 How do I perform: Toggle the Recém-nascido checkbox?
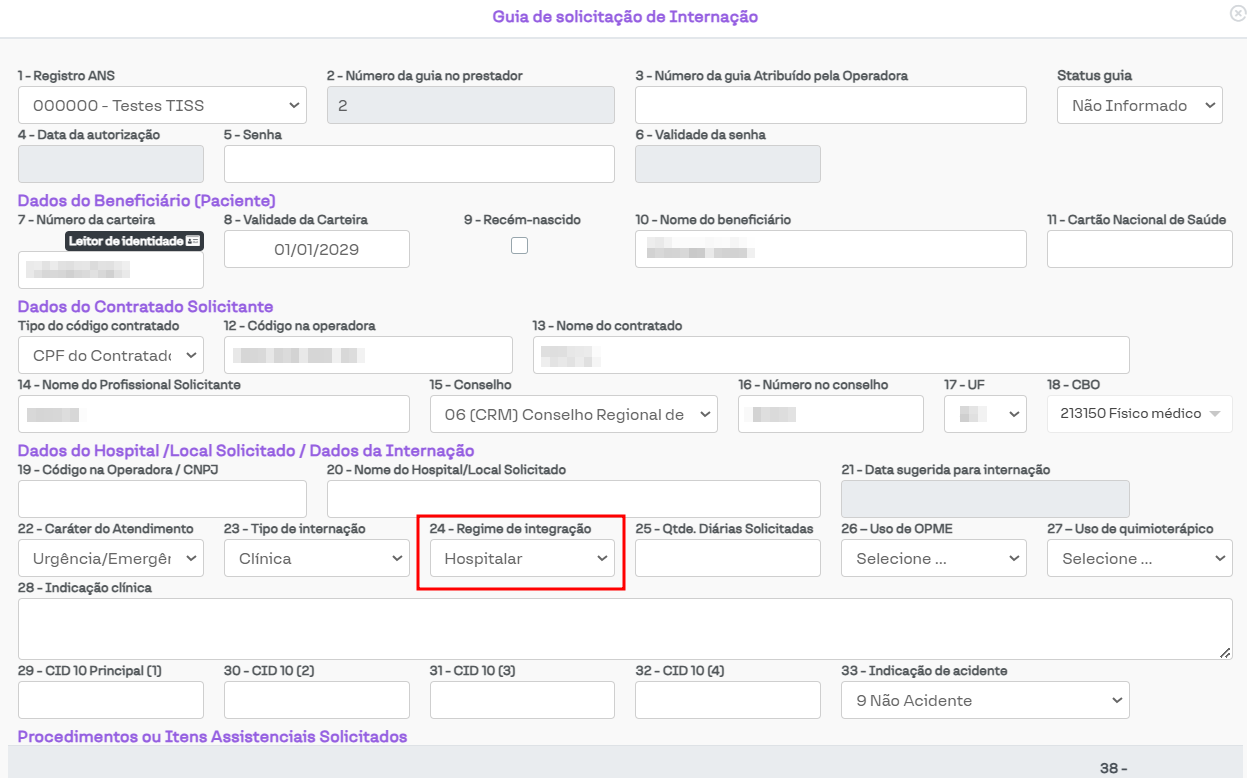click(x=519, y=245)
